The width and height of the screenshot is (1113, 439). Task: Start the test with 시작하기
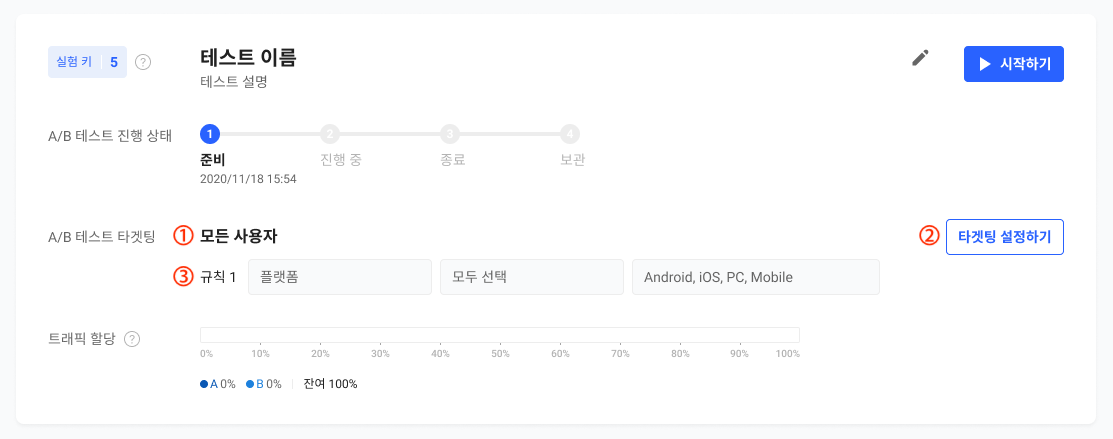(x=1014, y=64)
